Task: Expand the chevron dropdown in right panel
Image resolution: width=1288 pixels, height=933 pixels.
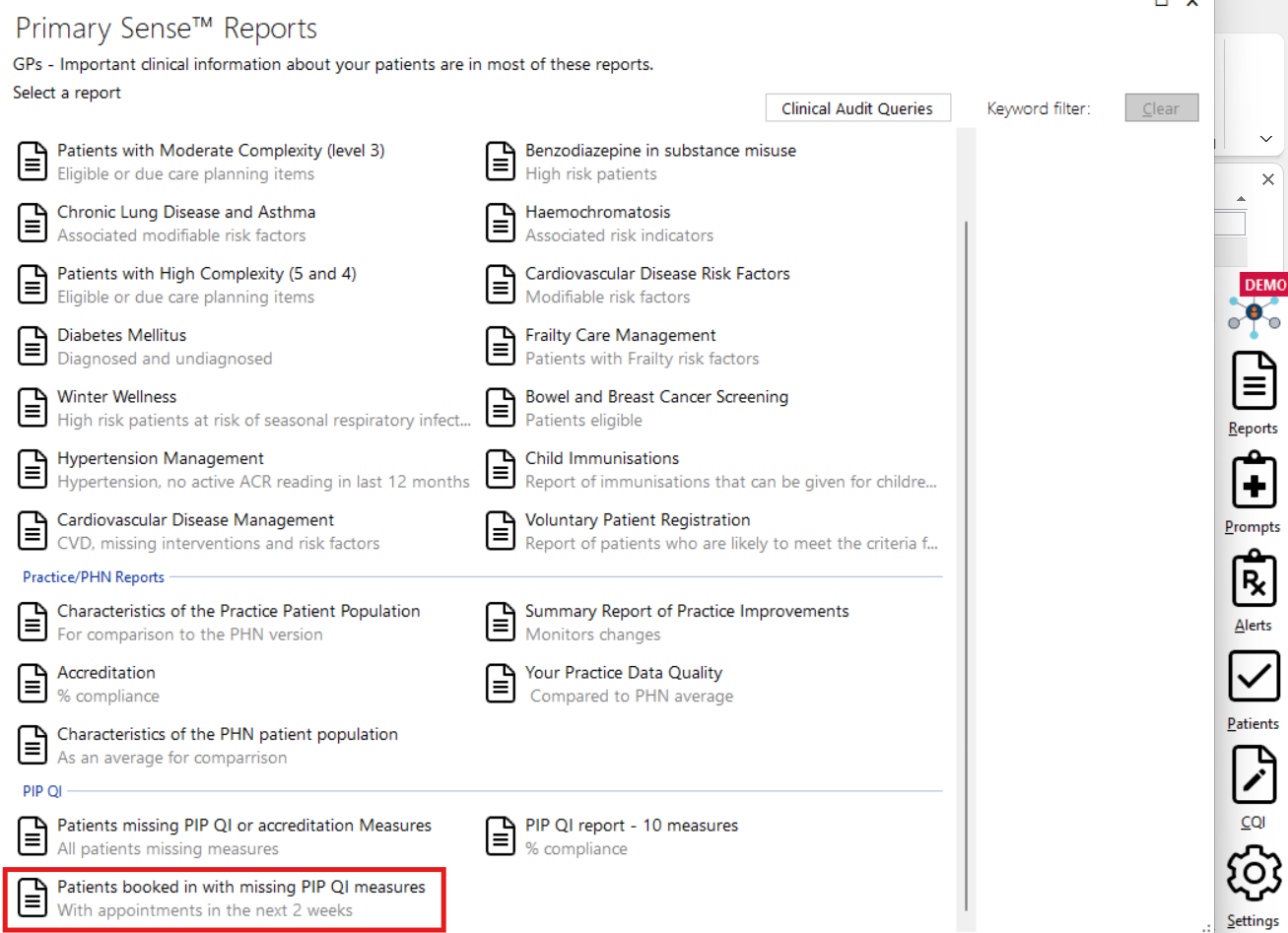Action: (x=1266, y=139)
